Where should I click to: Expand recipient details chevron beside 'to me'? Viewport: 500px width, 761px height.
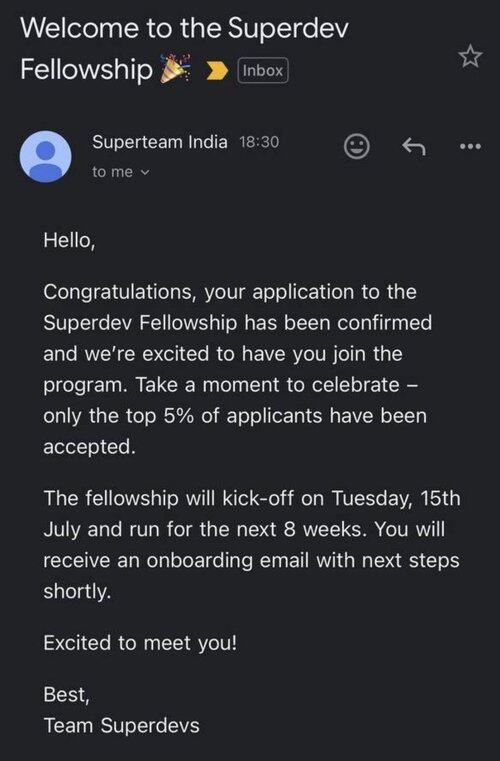pos(145,172)
